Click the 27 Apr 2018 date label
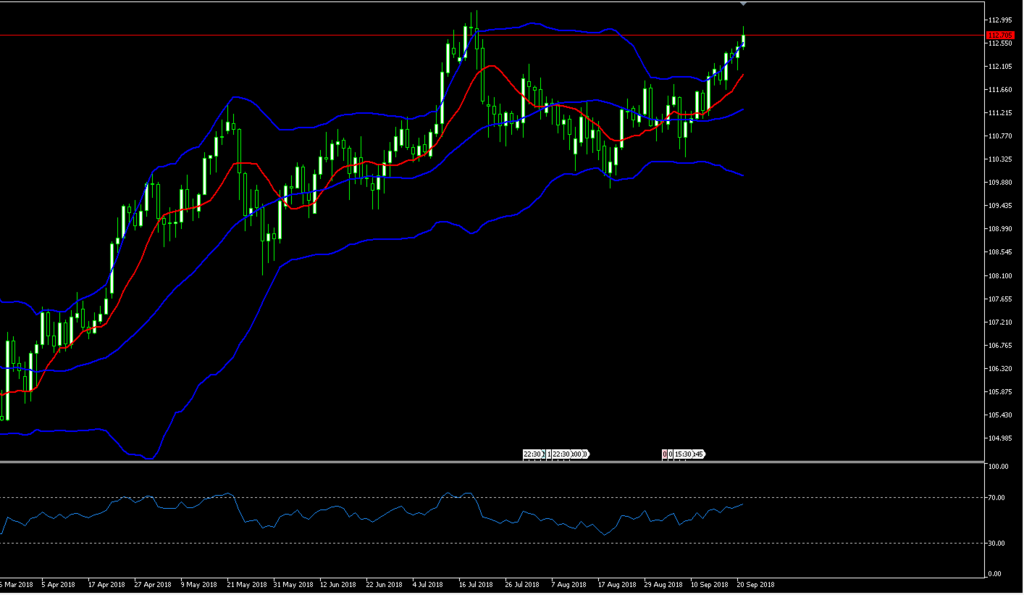1024x595 pixels. [x=153, y=585]
